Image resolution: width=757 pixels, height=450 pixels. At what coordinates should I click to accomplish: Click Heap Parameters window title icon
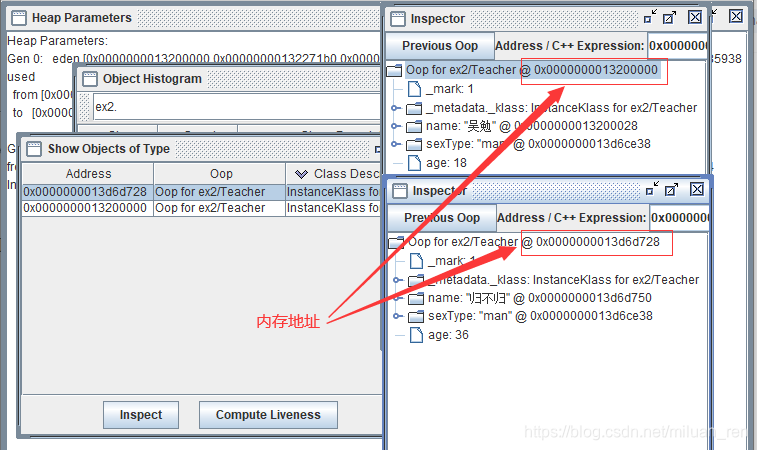19,18
